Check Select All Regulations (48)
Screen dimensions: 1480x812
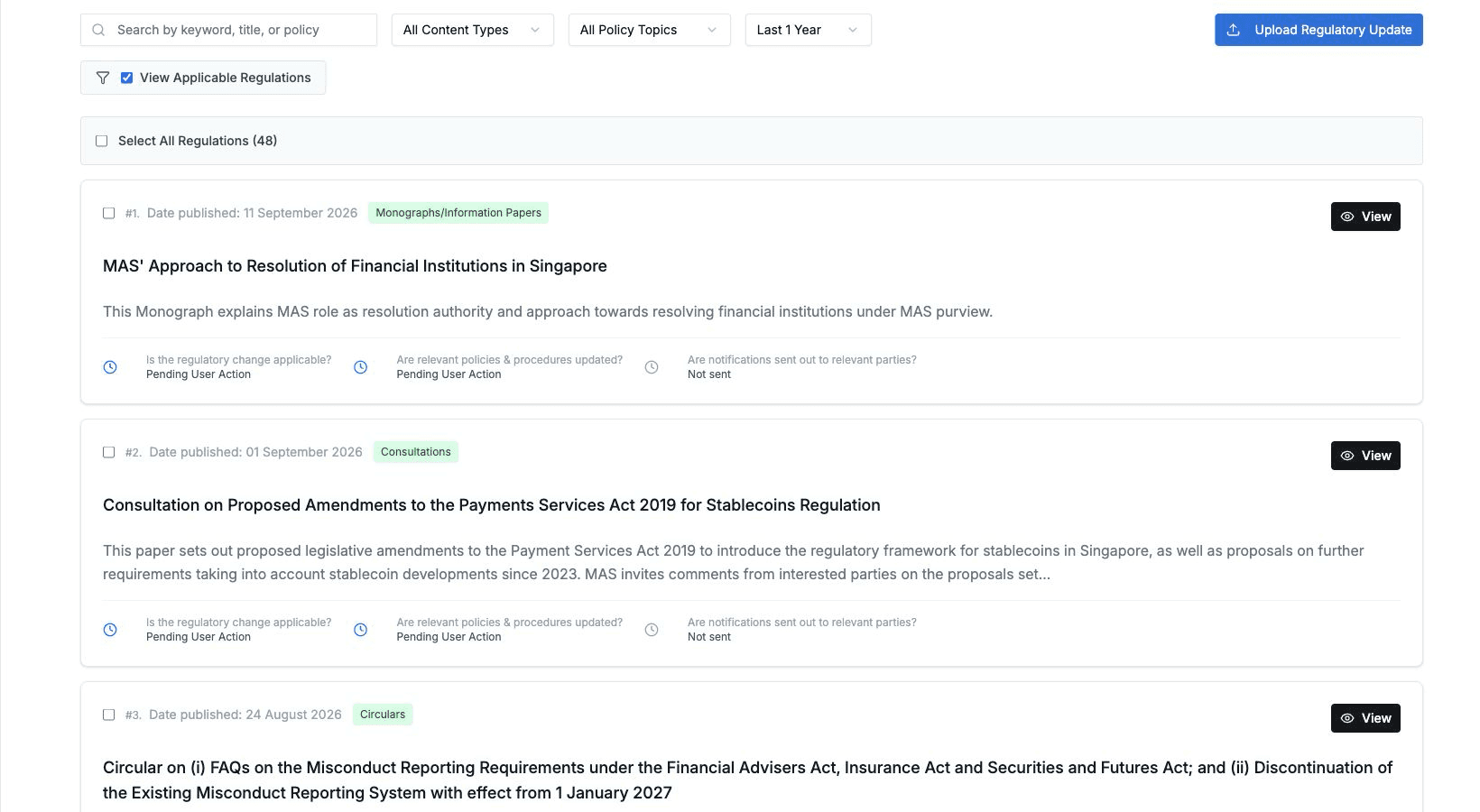(101, 141)
